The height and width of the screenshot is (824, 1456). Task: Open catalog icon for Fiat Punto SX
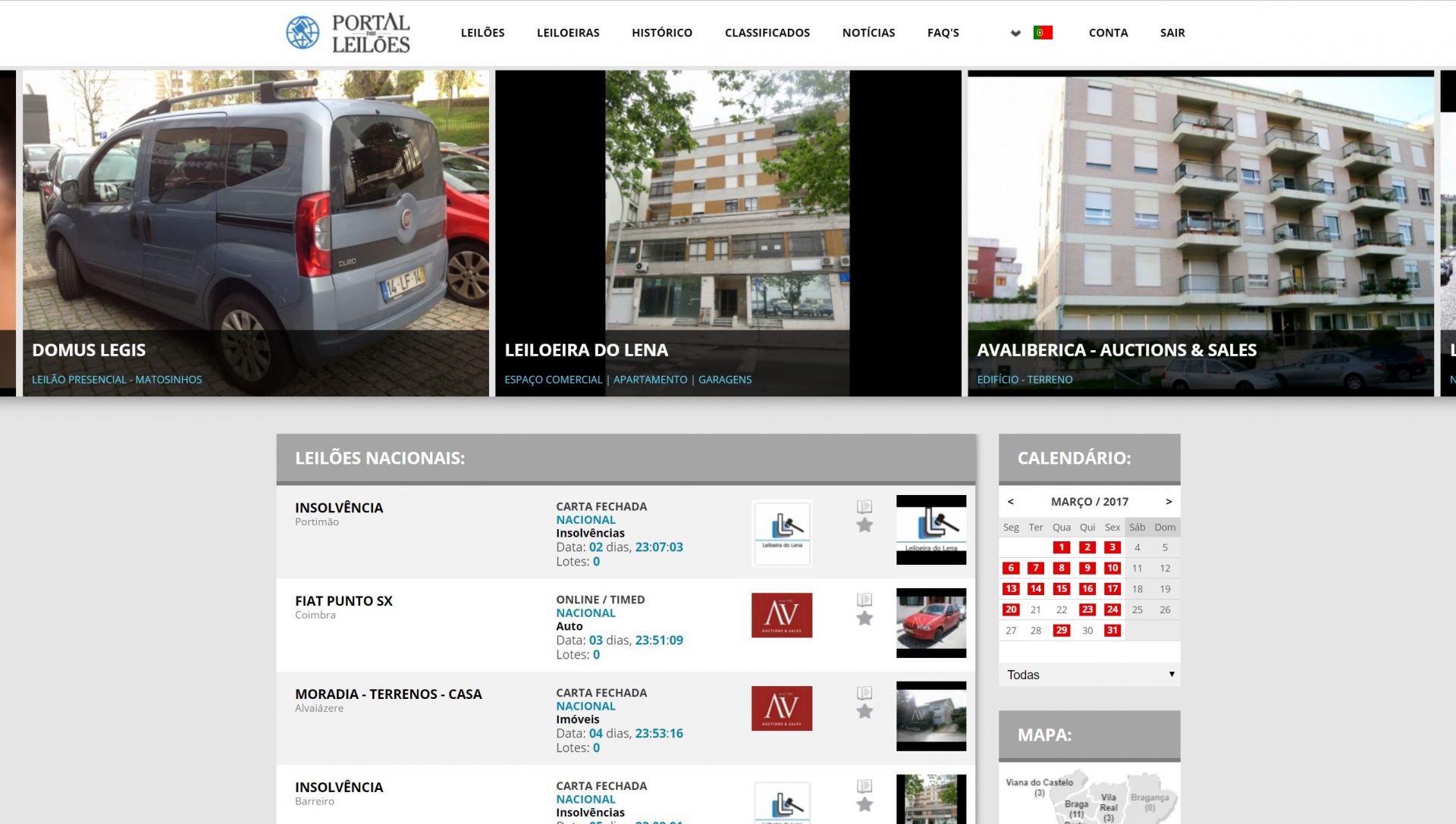(x=864, y=600)
